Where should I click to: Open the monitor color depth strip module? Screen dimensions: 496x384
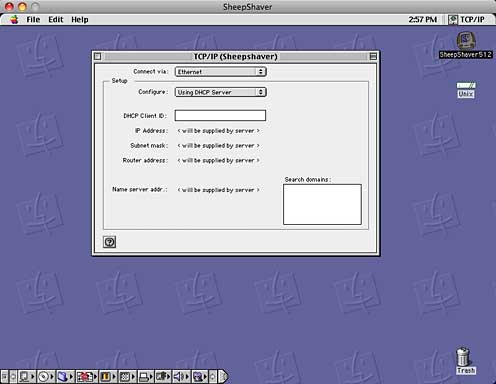108,377
